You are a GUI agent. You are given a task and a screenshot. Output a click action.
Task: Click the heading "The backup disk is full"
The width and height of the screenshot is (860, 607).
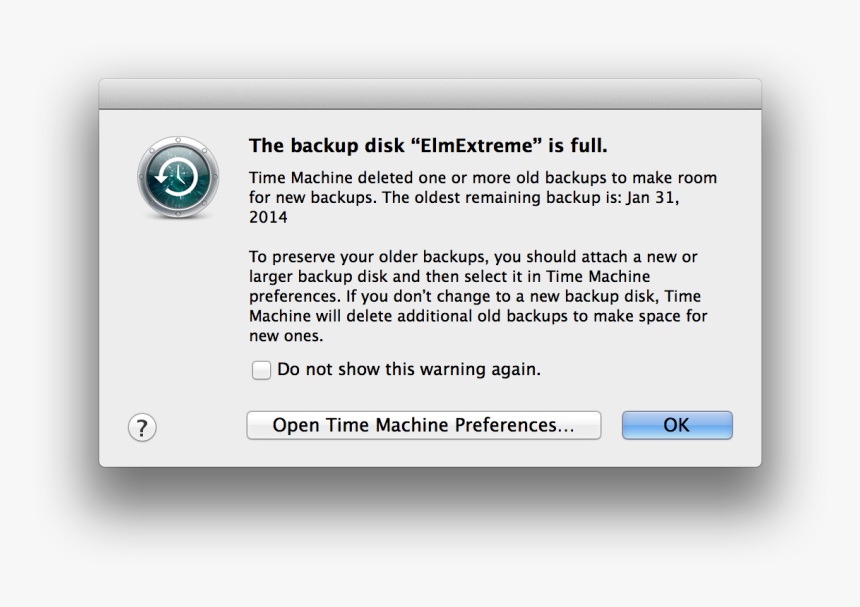pyautogui.click(x=428, y=145)
